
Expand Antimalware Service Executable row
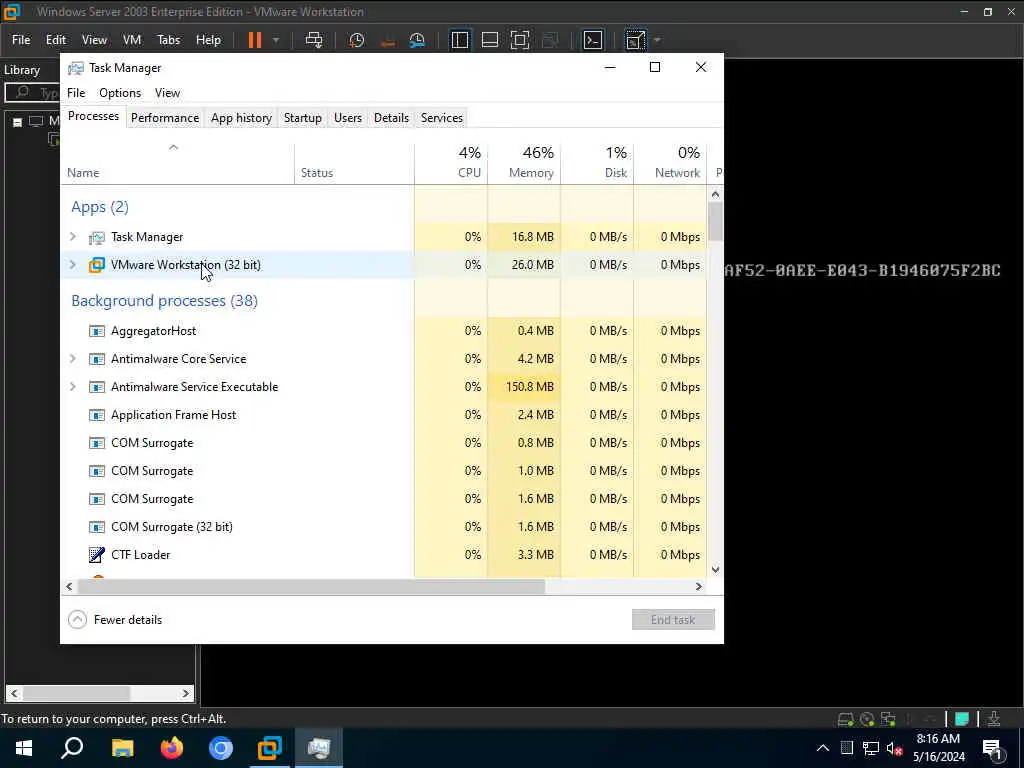pyautogui.click(x=73, y=387)
